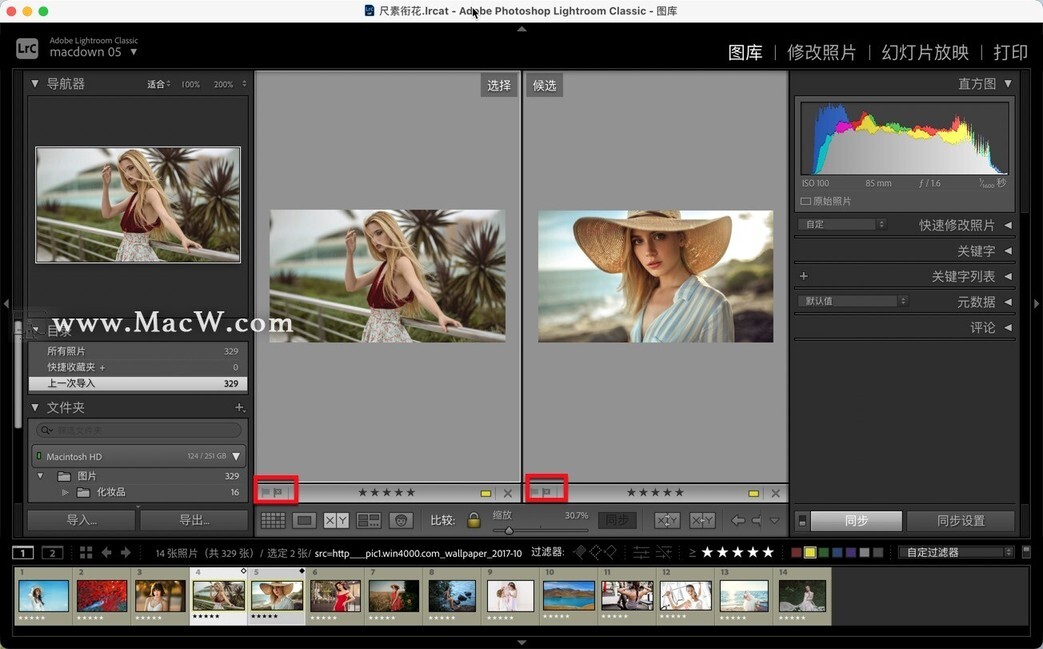Click the 导入... button

point(81,520)
